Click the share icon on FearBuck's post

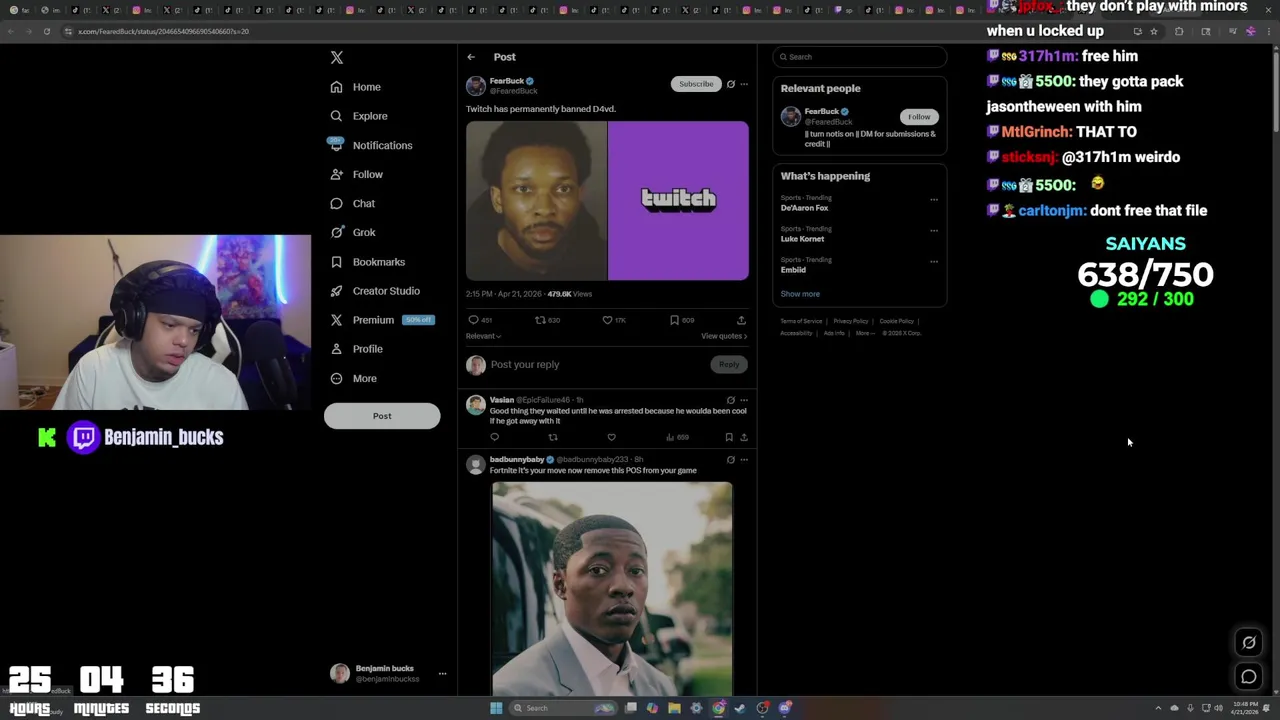741,320
